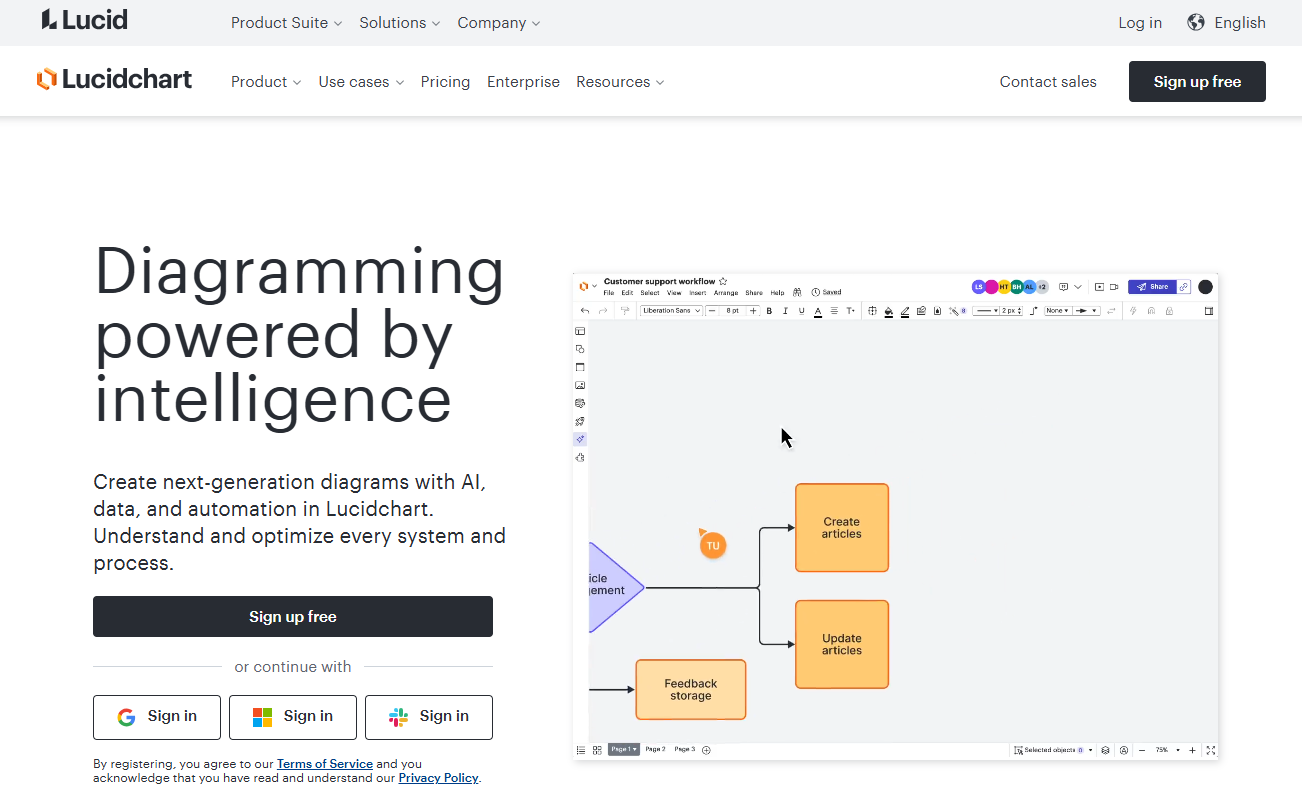Click the image icon in the left sidebar
The width and height of the screenshot is (1302, 806).
click(x=580, y=385)
